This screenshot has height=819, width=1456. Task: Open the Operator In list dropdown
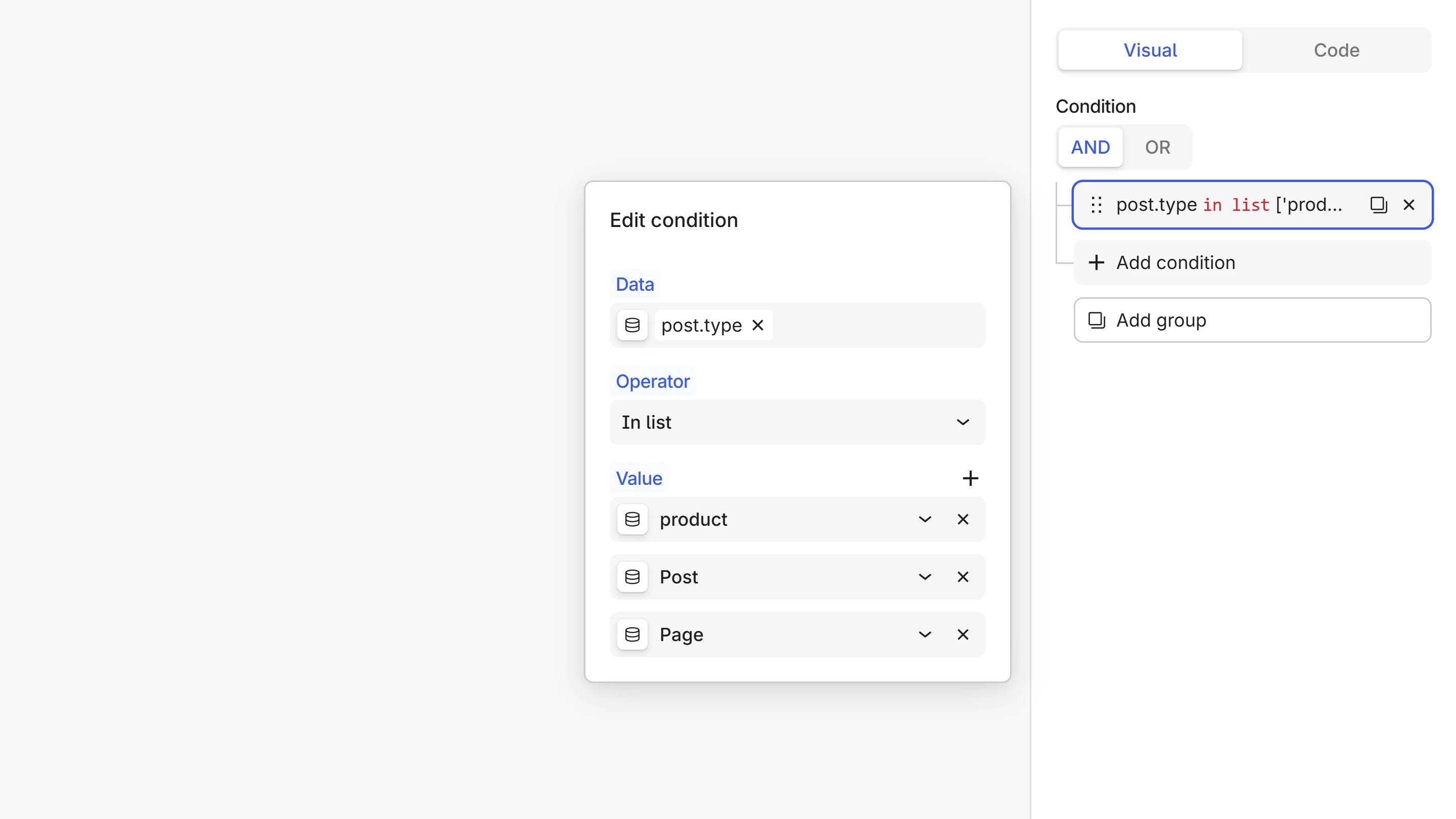click(x=797, y=422)
